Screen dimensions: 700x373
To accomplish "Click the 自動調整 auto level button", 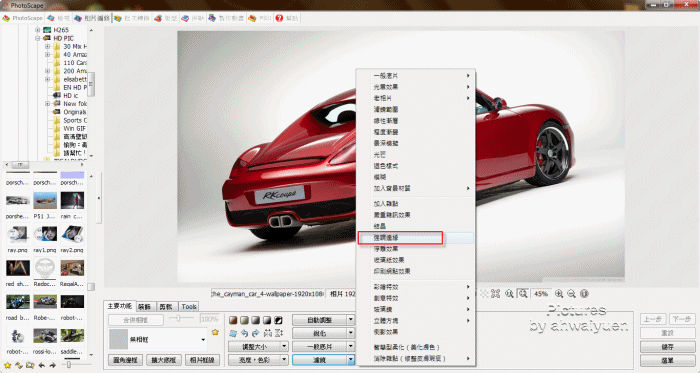I will [x=320, y=319].
